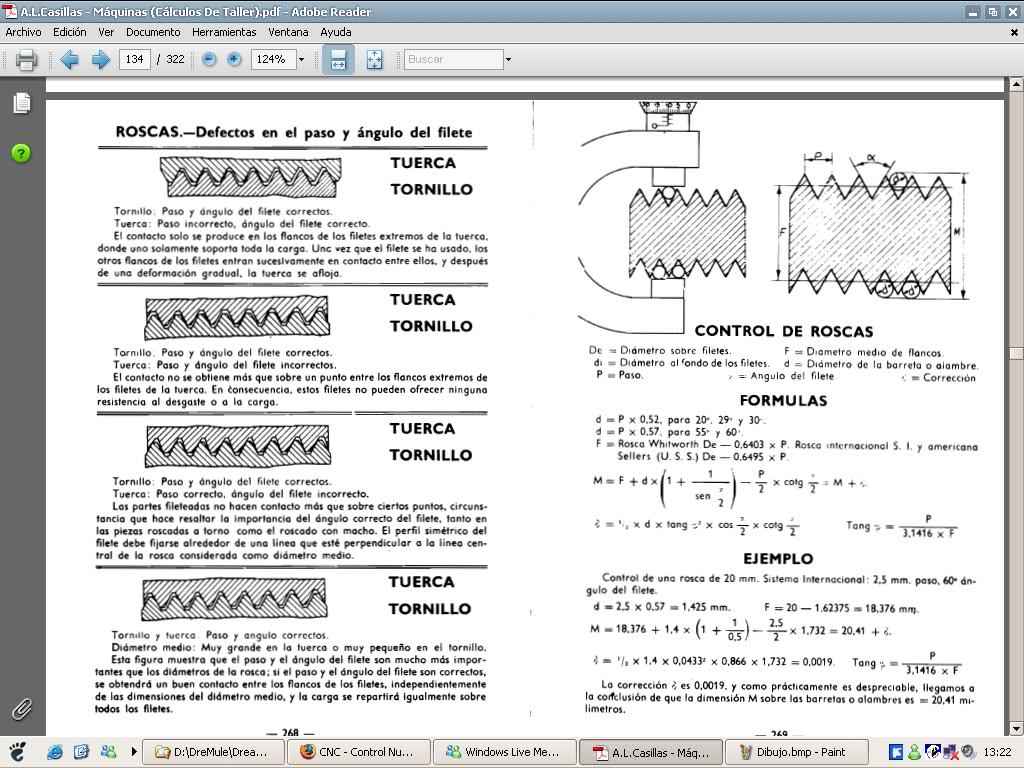The image size is (1024, 768).
Task: Open the start menu paw icon
Action: tap(18, 752)
